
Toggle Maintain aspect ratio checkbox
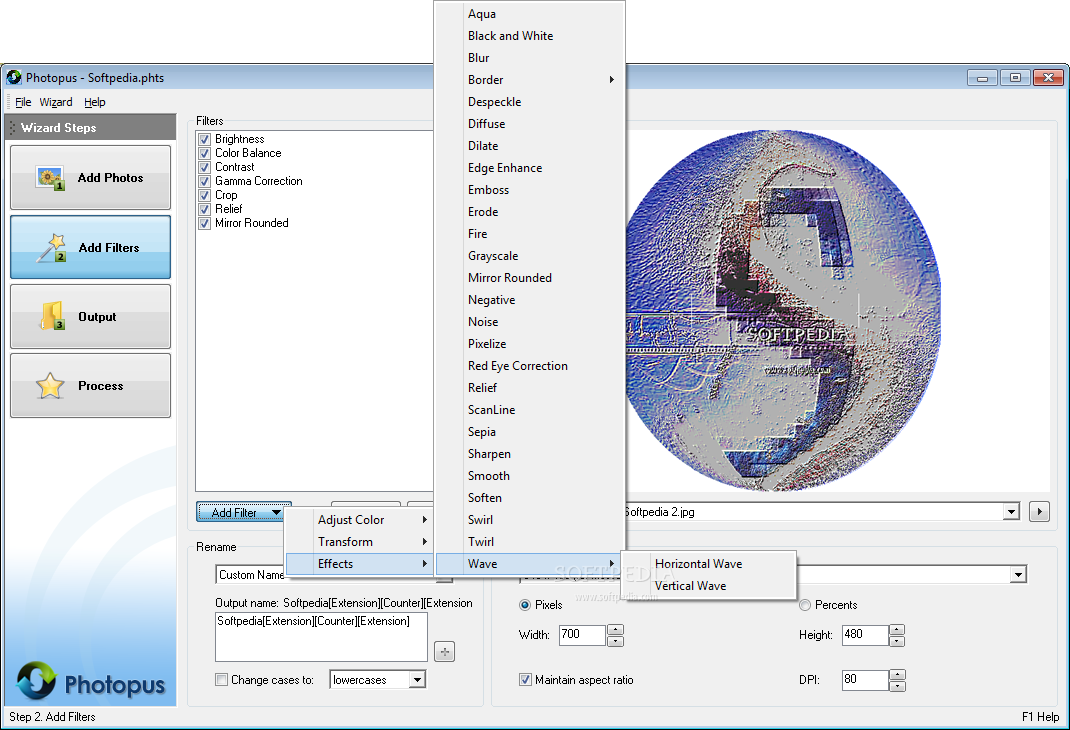[x=525, y=680]
